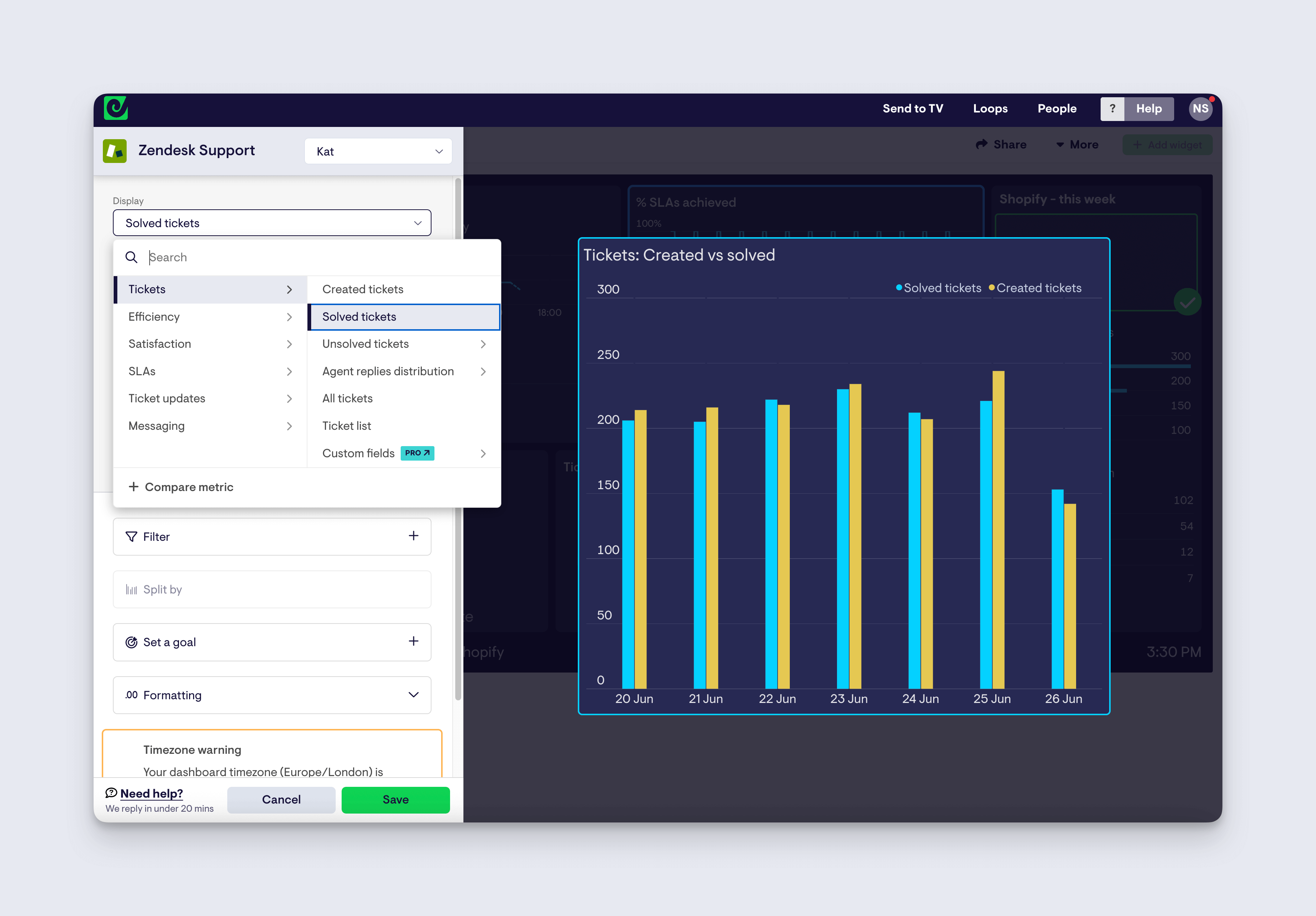Click the Zendesk Support app icon
The image size is (1316, 916).
click(115, 150)
